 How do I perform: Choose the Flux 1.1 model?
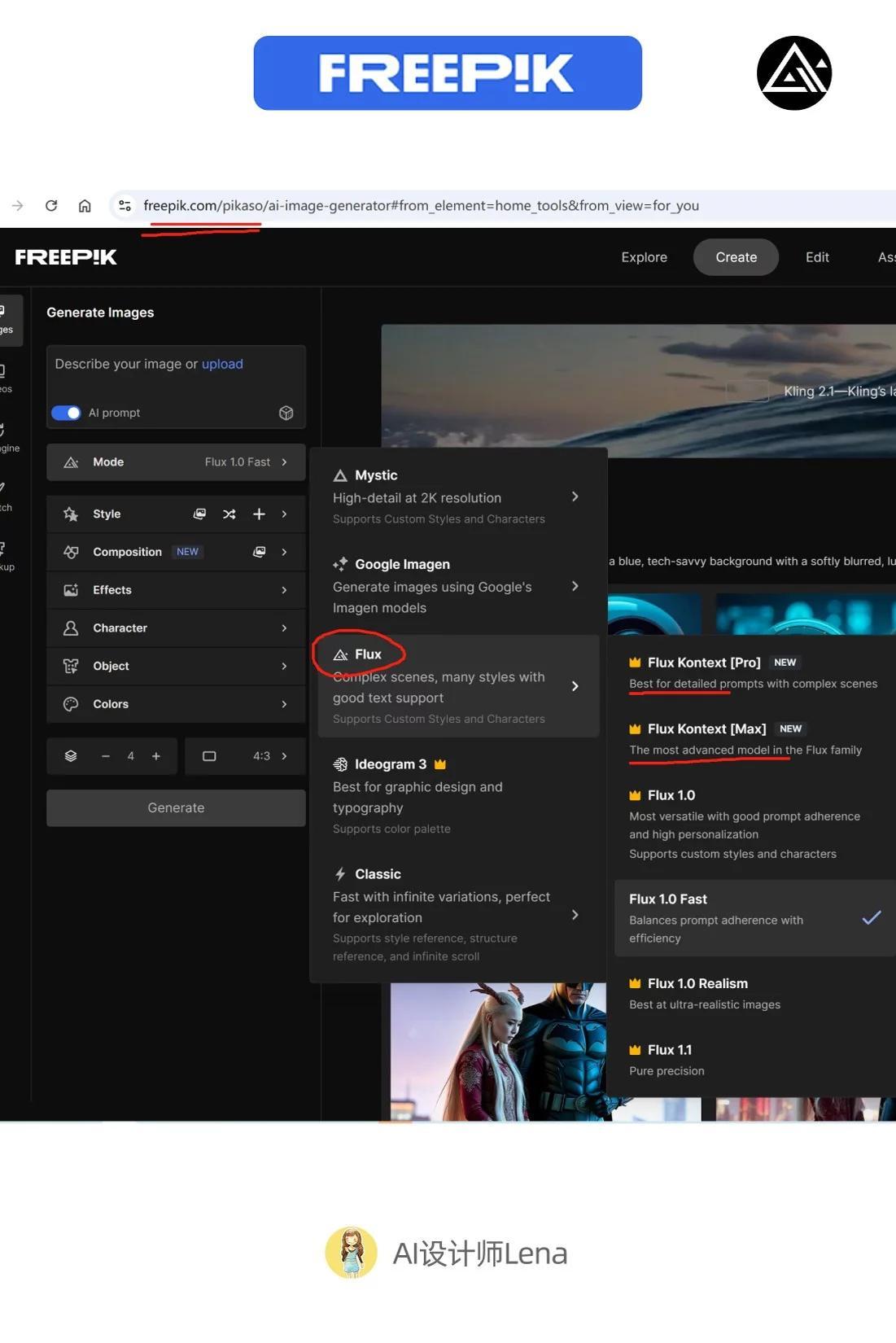754,1060
